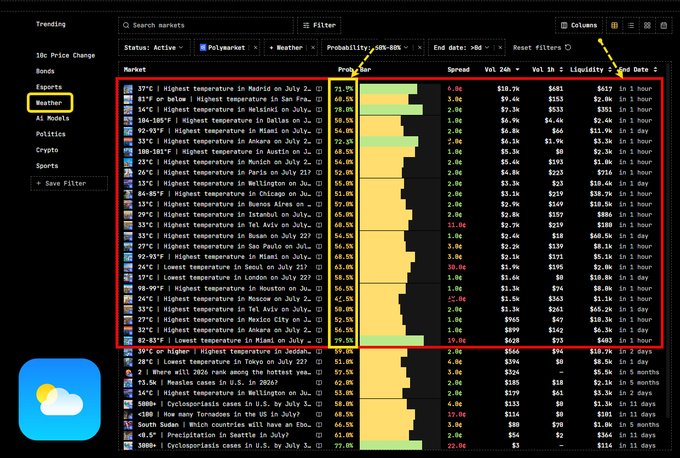
Task: Open the 10c Price Change saved filter
Action: [65, 56]
